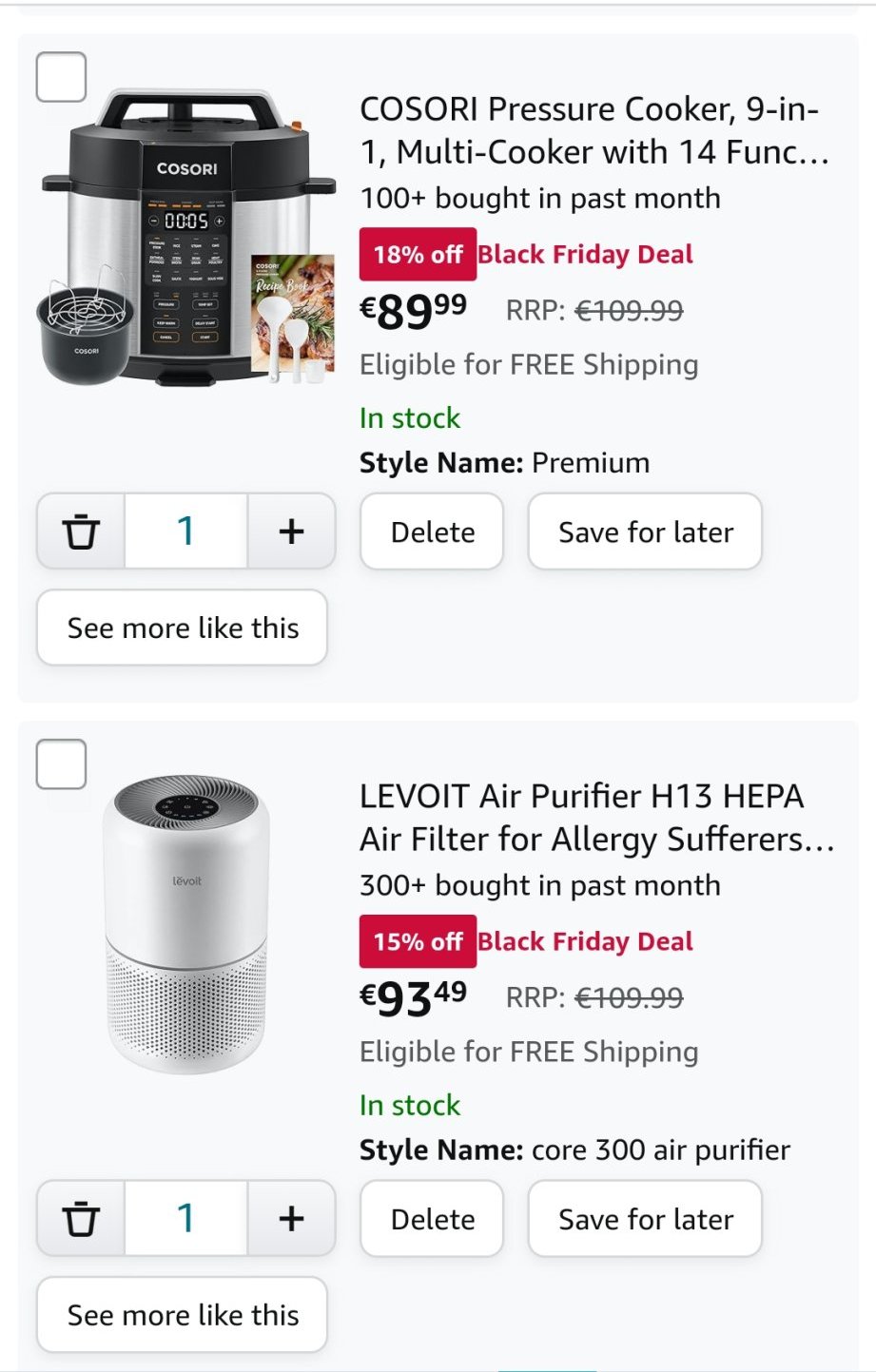
Task: Delete the LEVOIT Air Purifier from cart
Action: 432,1219
